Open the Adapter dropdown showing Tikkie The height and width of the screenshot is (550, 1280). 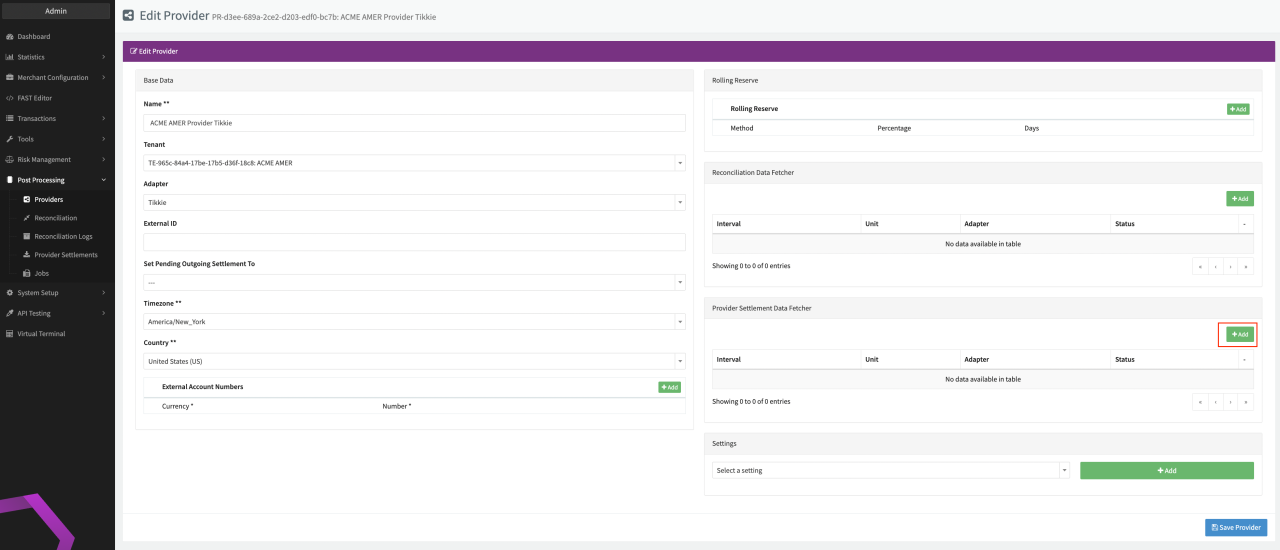pos(414,202)
